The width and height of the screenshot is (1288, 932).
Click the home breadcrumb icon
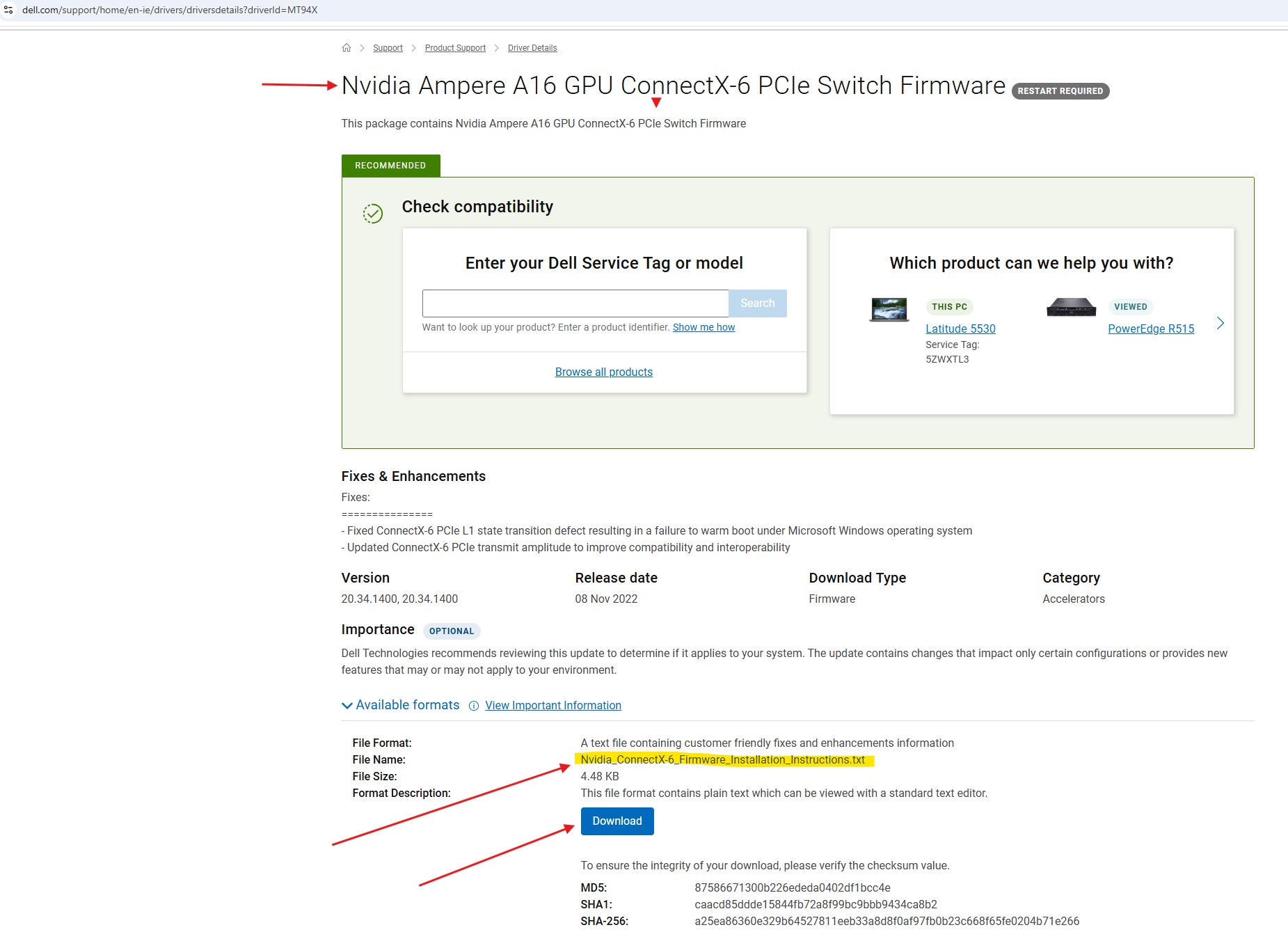(347, 47)
